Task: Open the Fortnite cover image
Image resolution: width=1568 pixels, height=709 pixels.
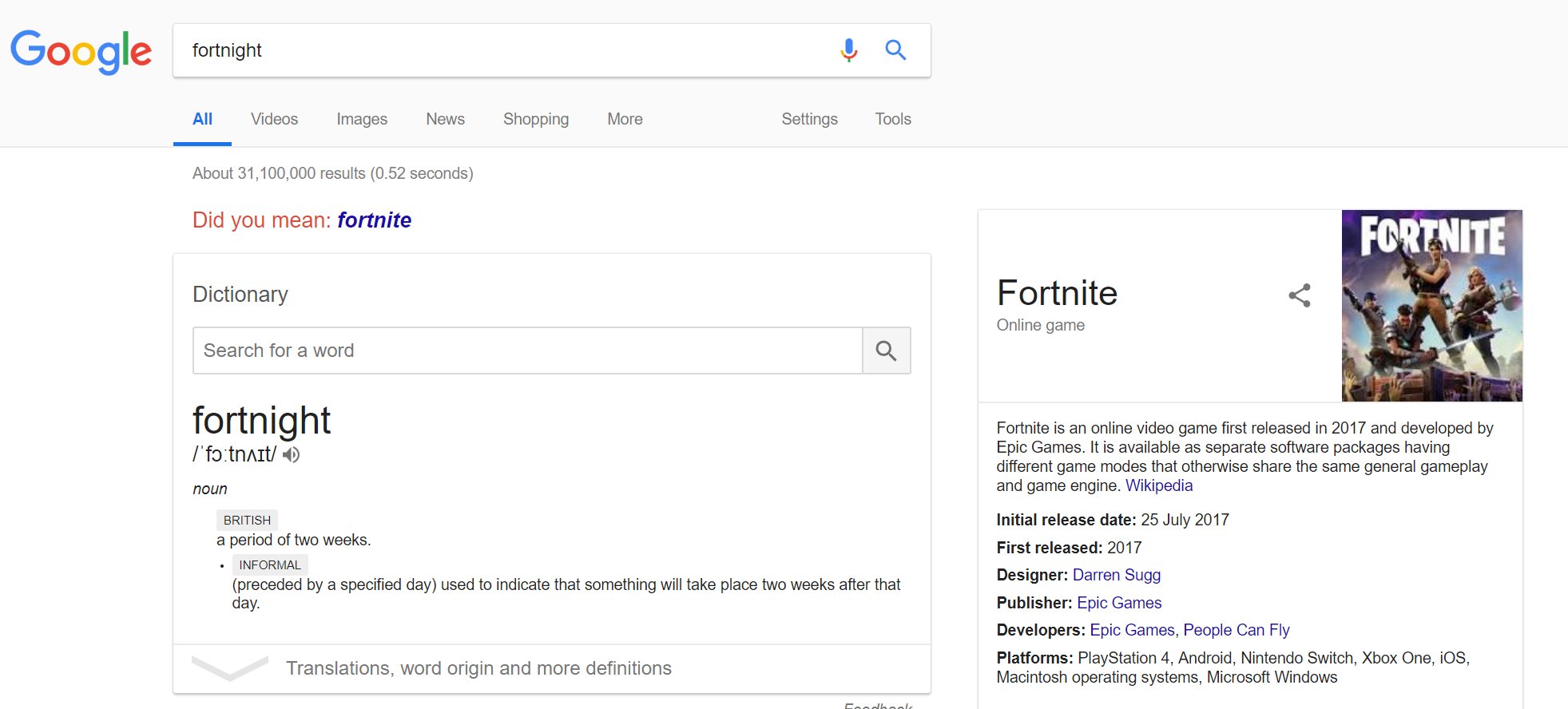Action: coord(1432,306)
